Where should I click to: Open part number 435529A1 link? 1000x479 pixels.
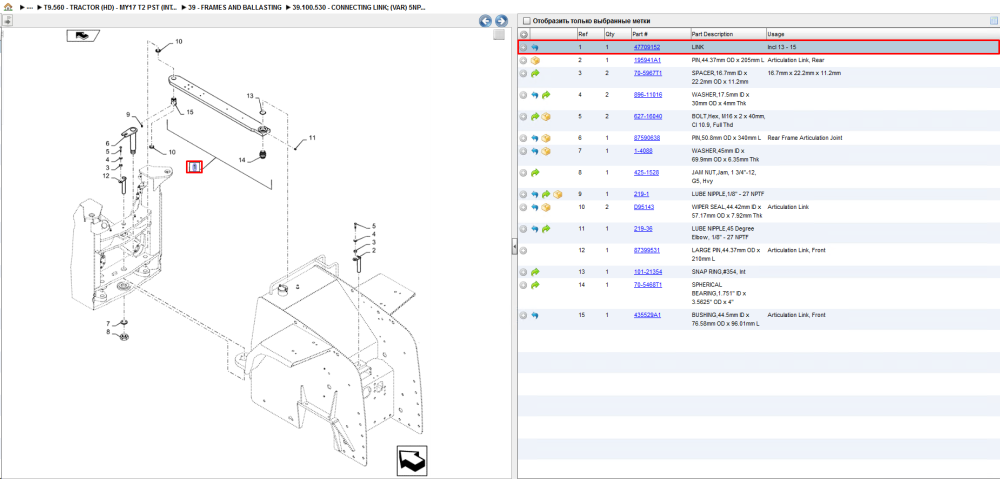(647, 315)
